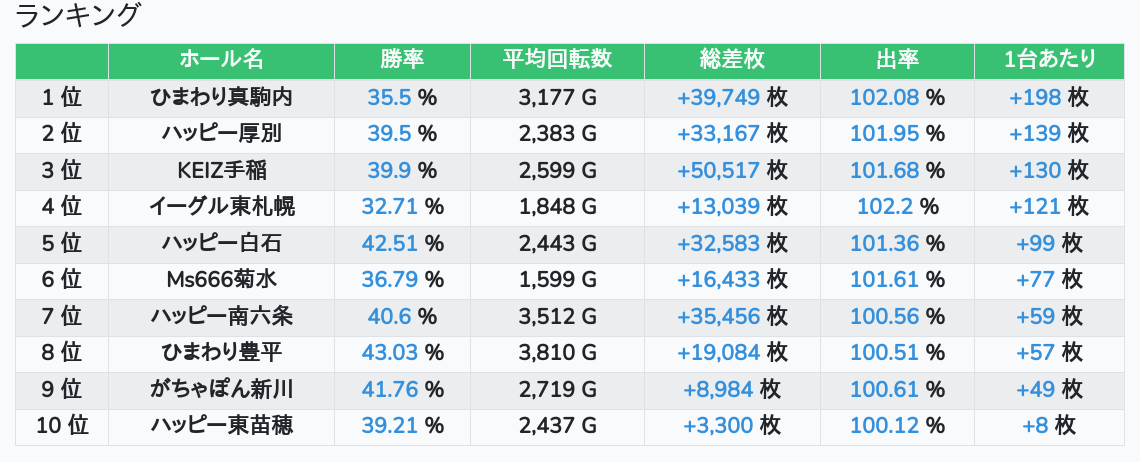
Task: Sort by 勝率 column header
Action: (x=402, y=60)
